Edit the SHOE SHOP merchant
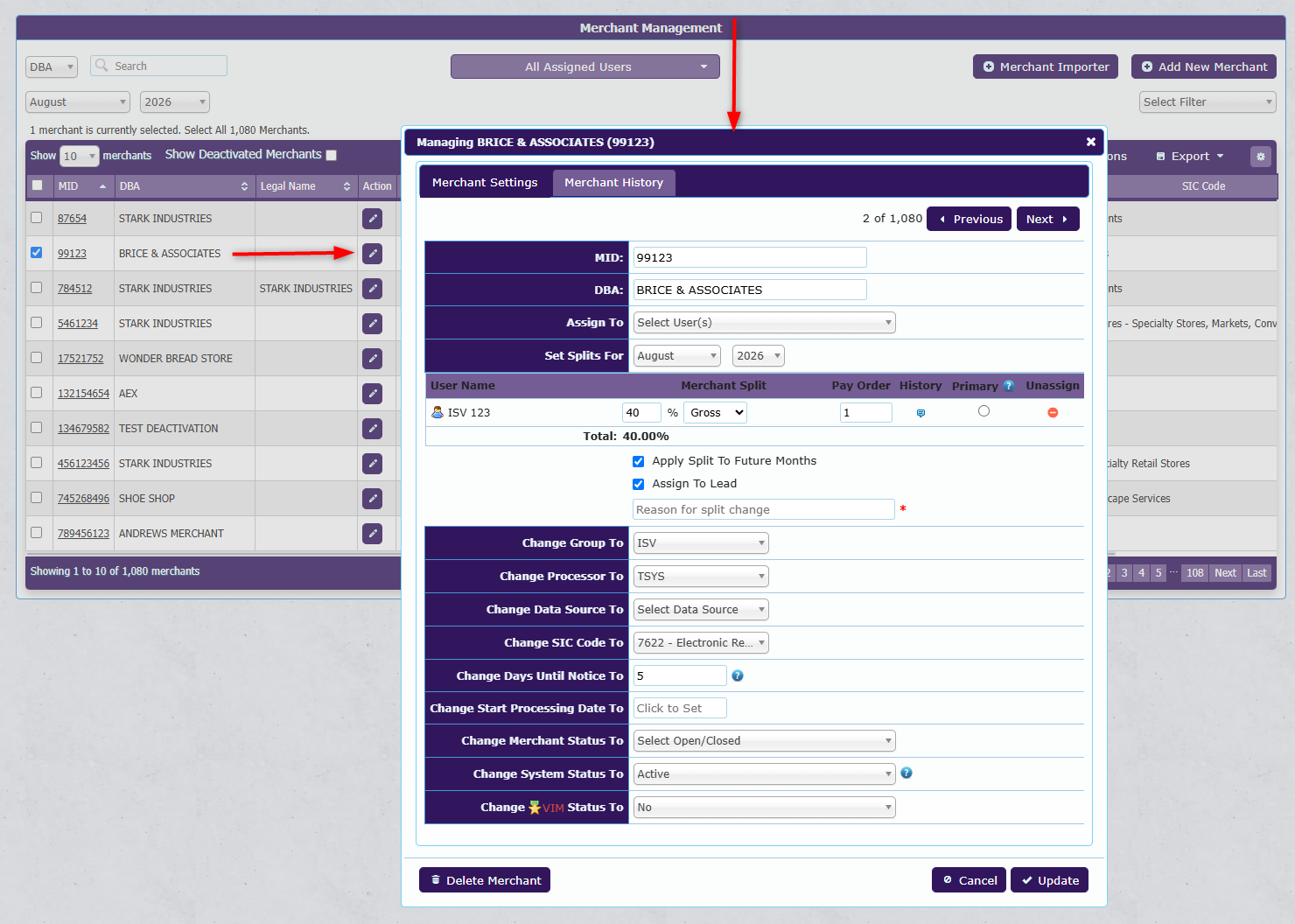The width and height of the screenshot is (1295, 924). 373,499
